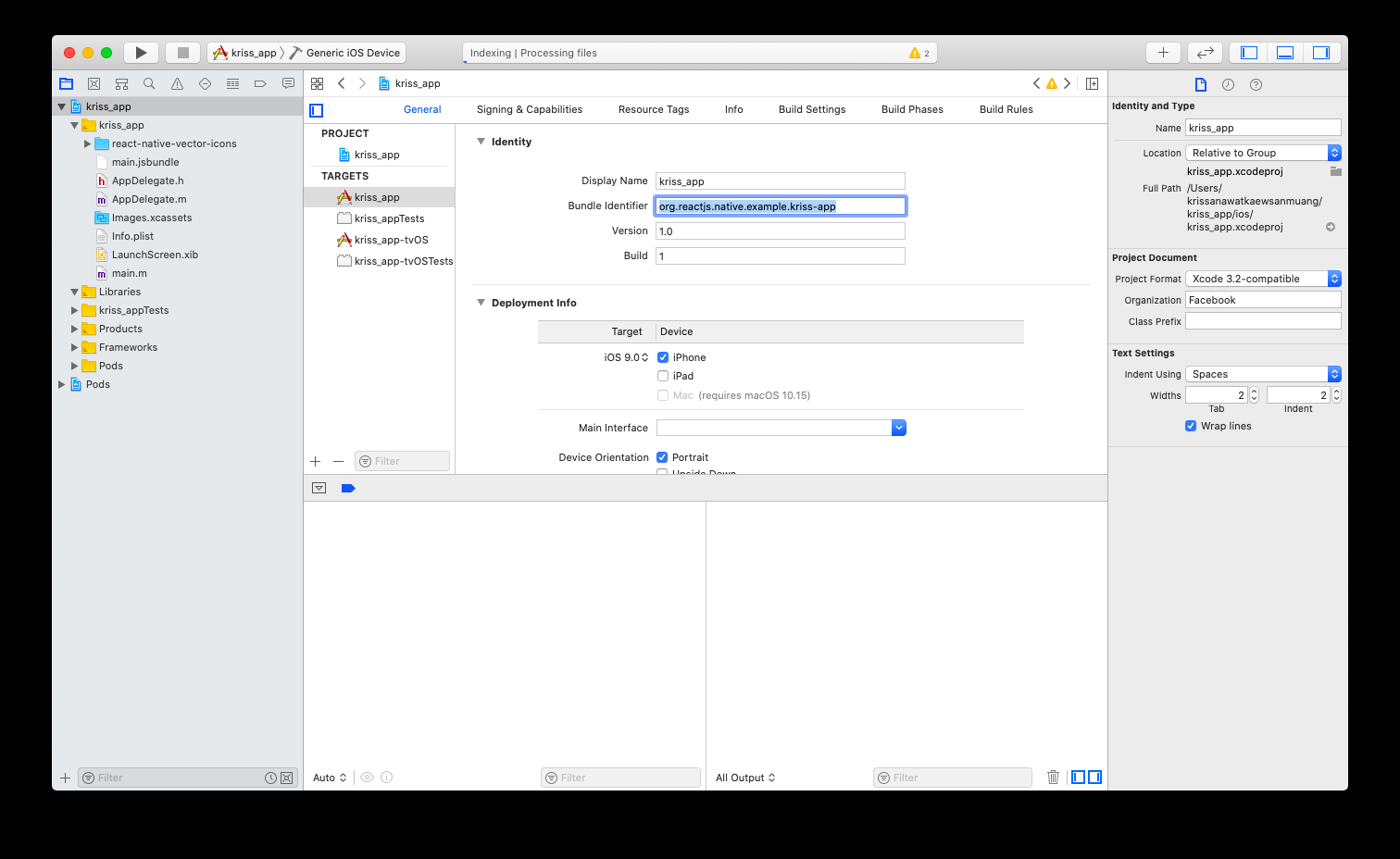Open the Build Phases tab

click(x=912, y=109)
